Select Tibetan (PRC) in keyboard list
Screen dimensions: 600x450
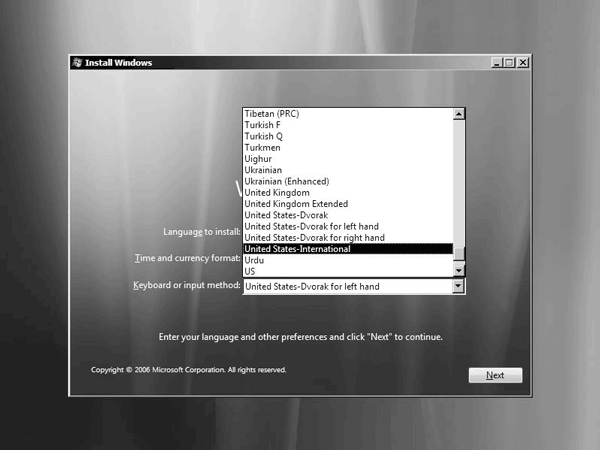348,114
